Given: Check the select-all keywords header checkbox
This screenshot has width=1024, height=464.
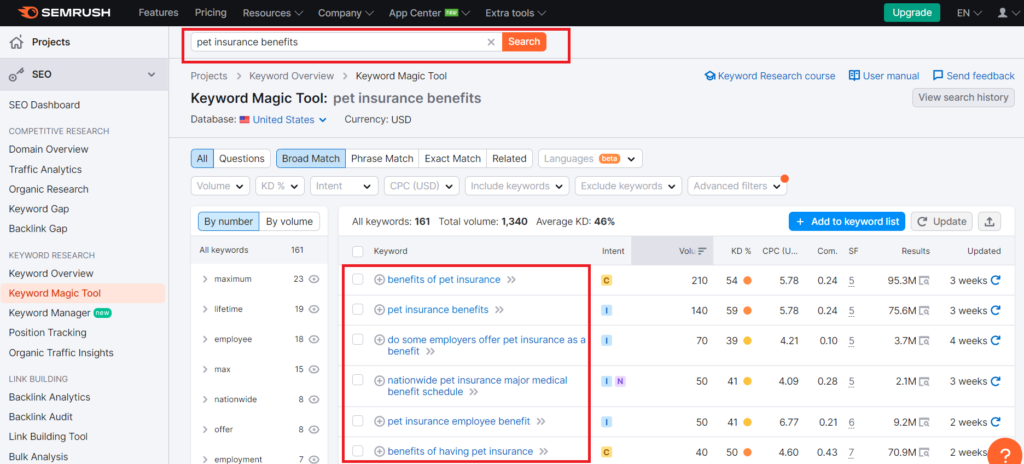Looking at the screenshot, I should [x=358, y=251].
